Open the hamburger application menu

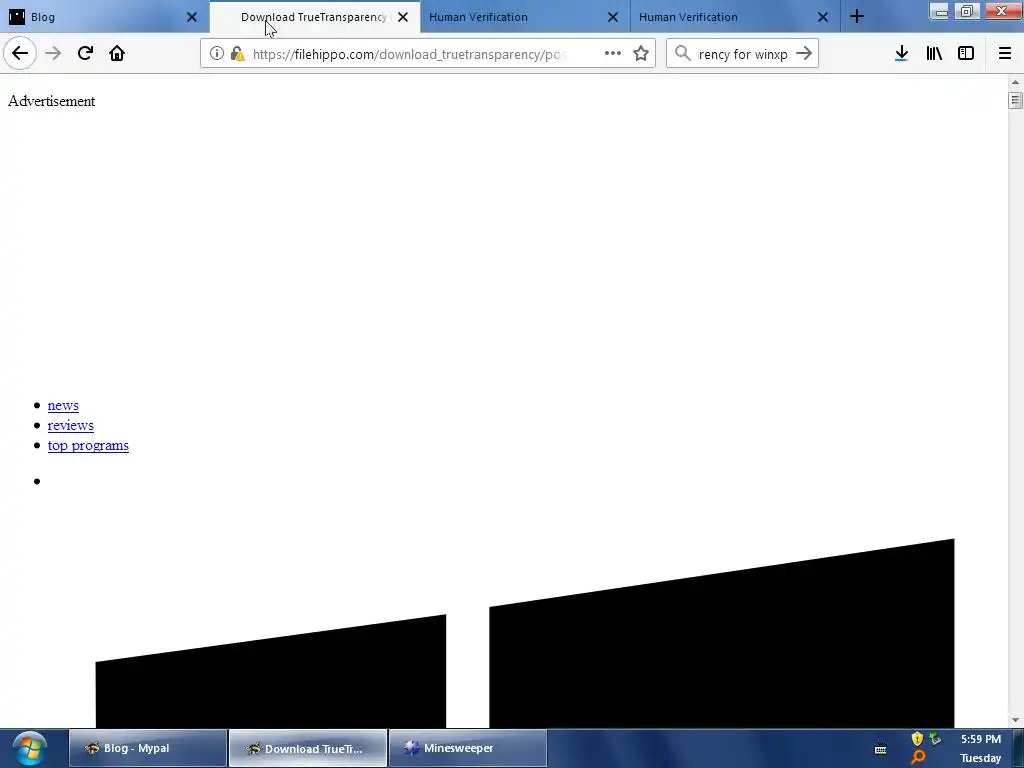pos(1005,54)
